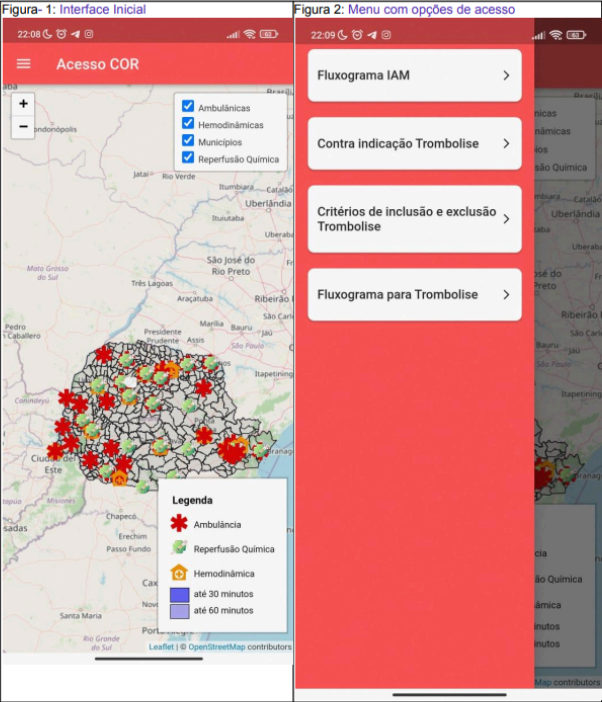Click the battery icon in right phone status bar
Image resolution: width=602 pixels, height=702 pixels.
click(575, 34)
